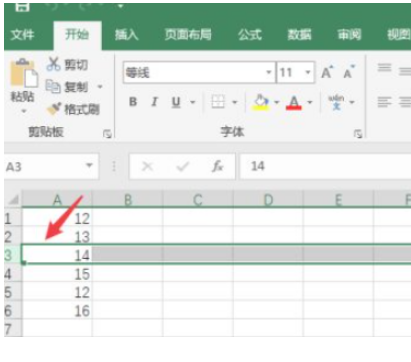Expand the font color dropdown arrow
Image resolution: width=411 pixels, height=362 pixels.
pos(310,102)
